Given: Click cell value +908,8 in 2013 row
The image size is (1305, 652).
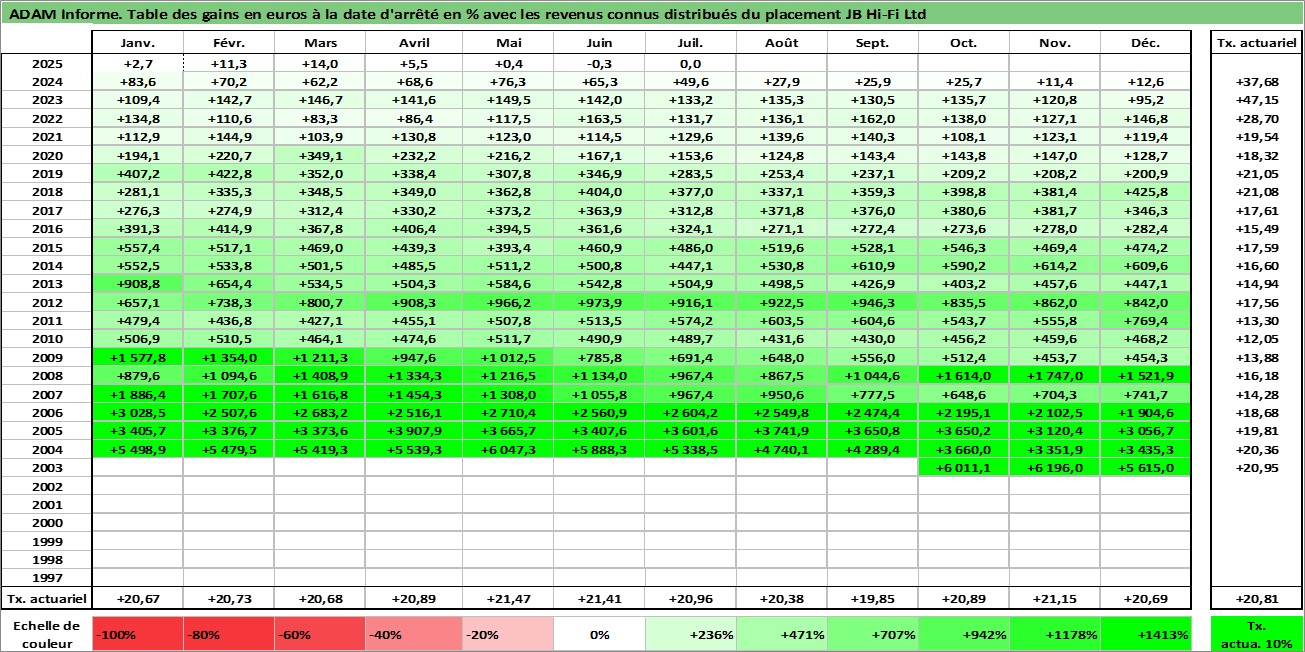Looking at the screenshot, I should coord(137,284).
